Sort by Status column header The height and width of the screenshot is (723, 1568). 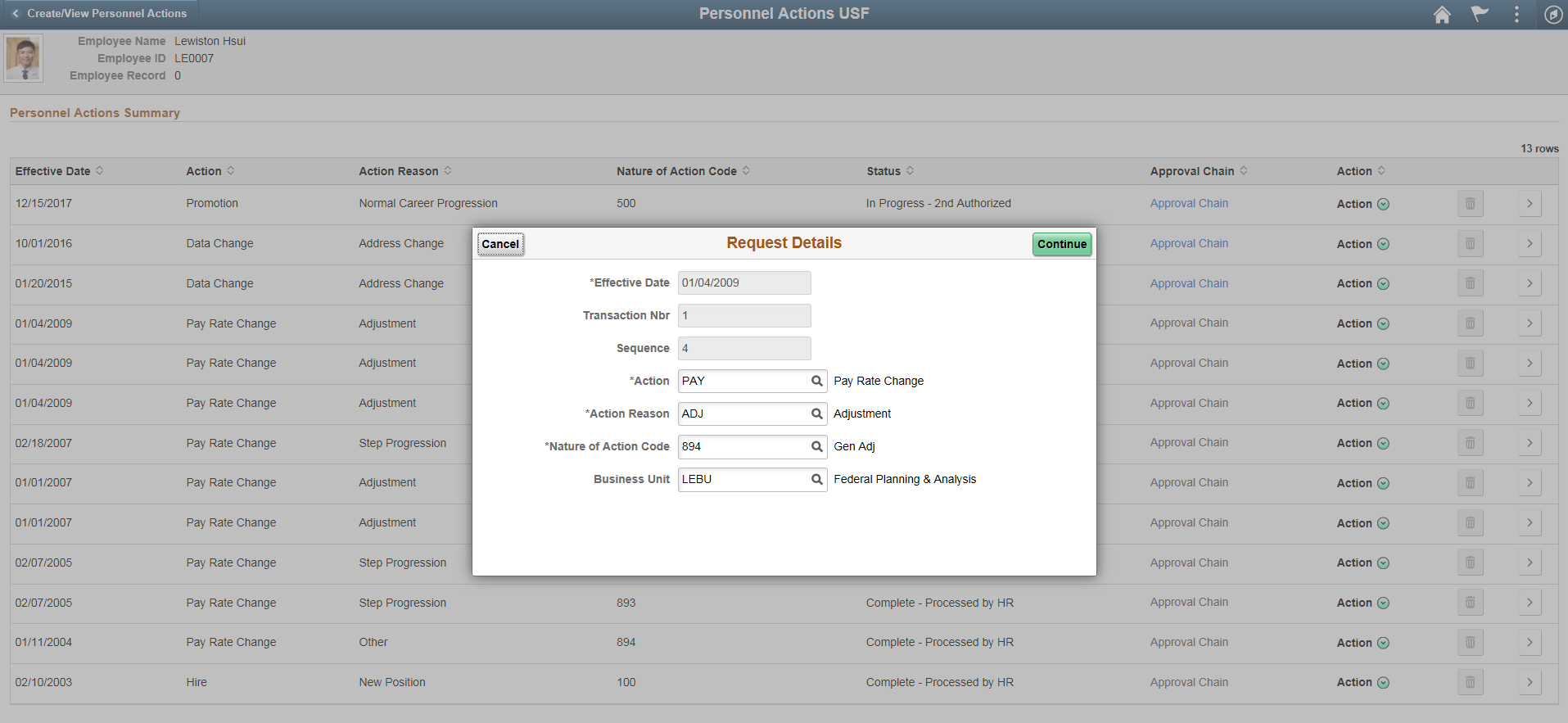click(x=890, y=171)
